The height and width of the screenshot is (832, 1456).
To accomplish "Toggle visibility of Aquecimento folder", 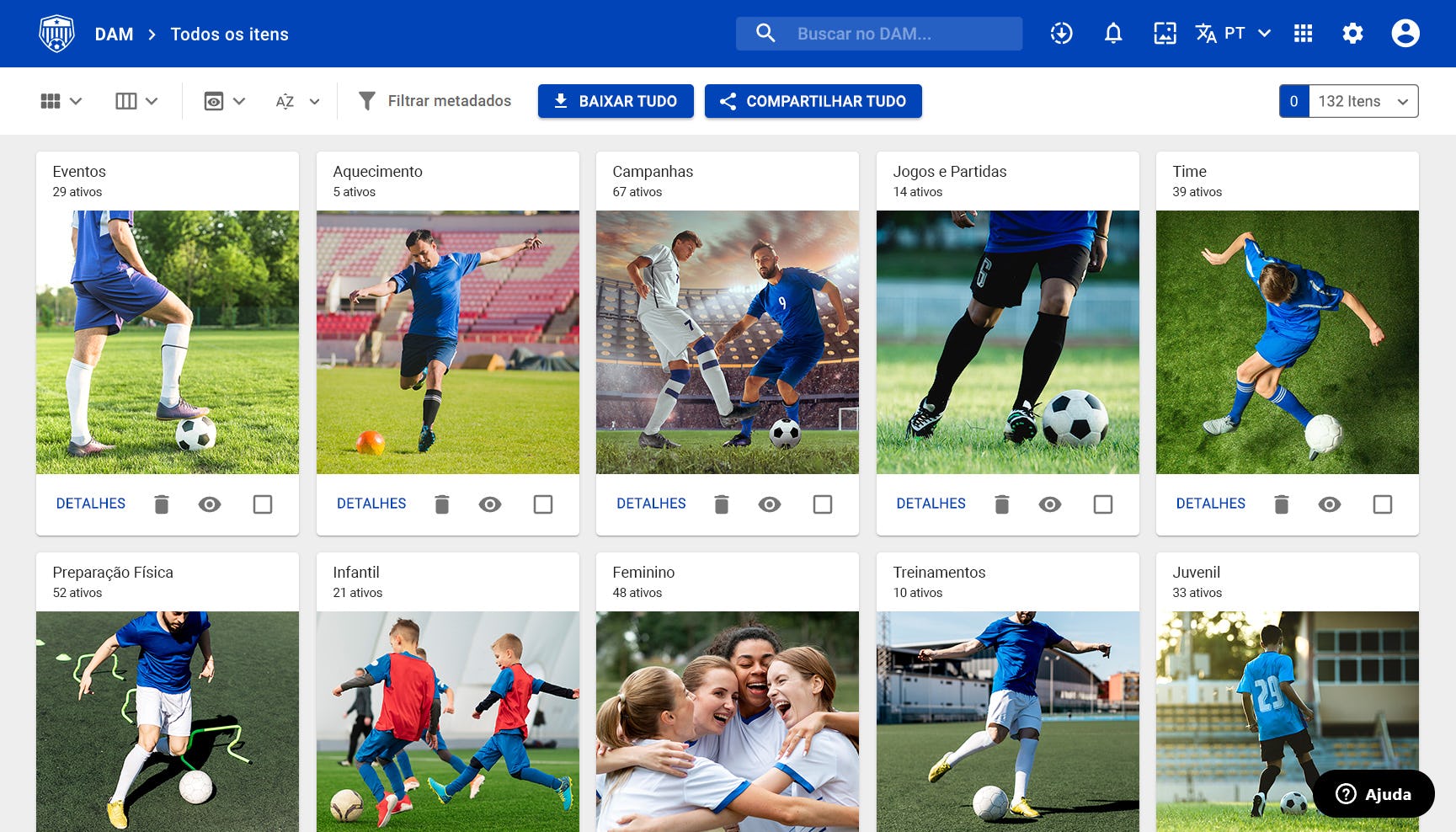I will point(490,504).
